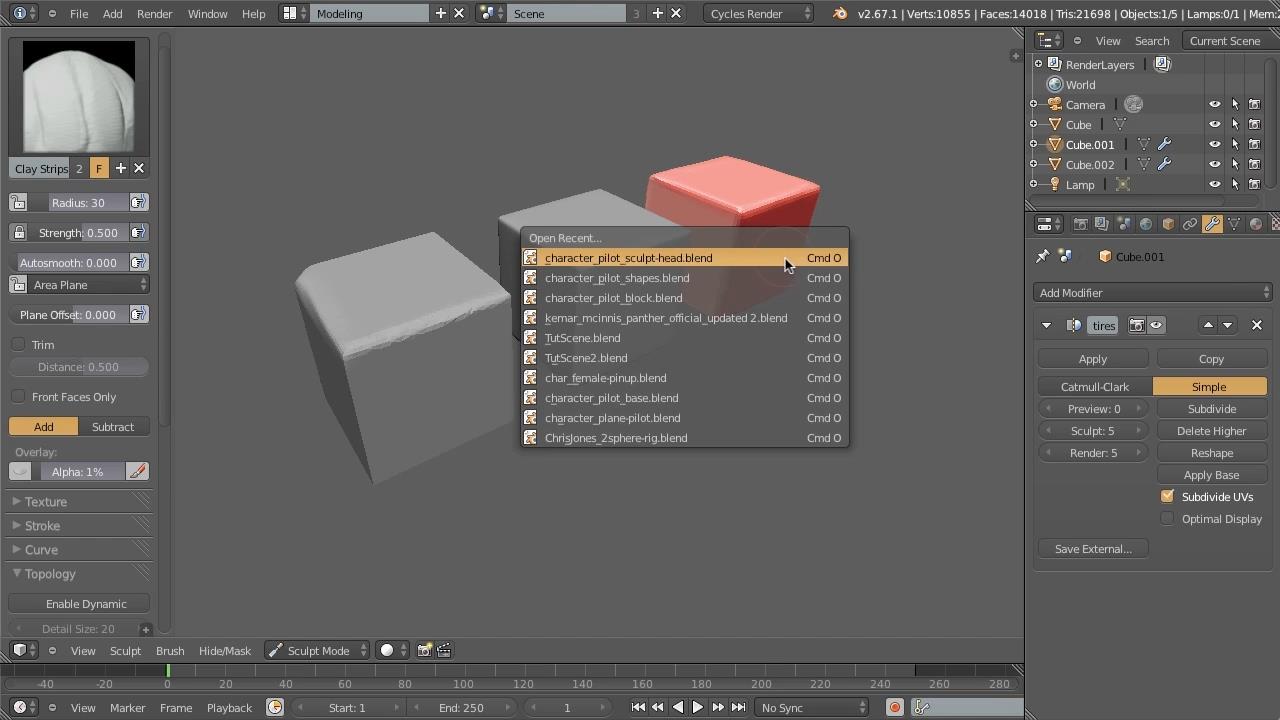This screenshot has height=720, width=1280.
Task: Toggle the pin icon in properties
Action: [1042, 257]
